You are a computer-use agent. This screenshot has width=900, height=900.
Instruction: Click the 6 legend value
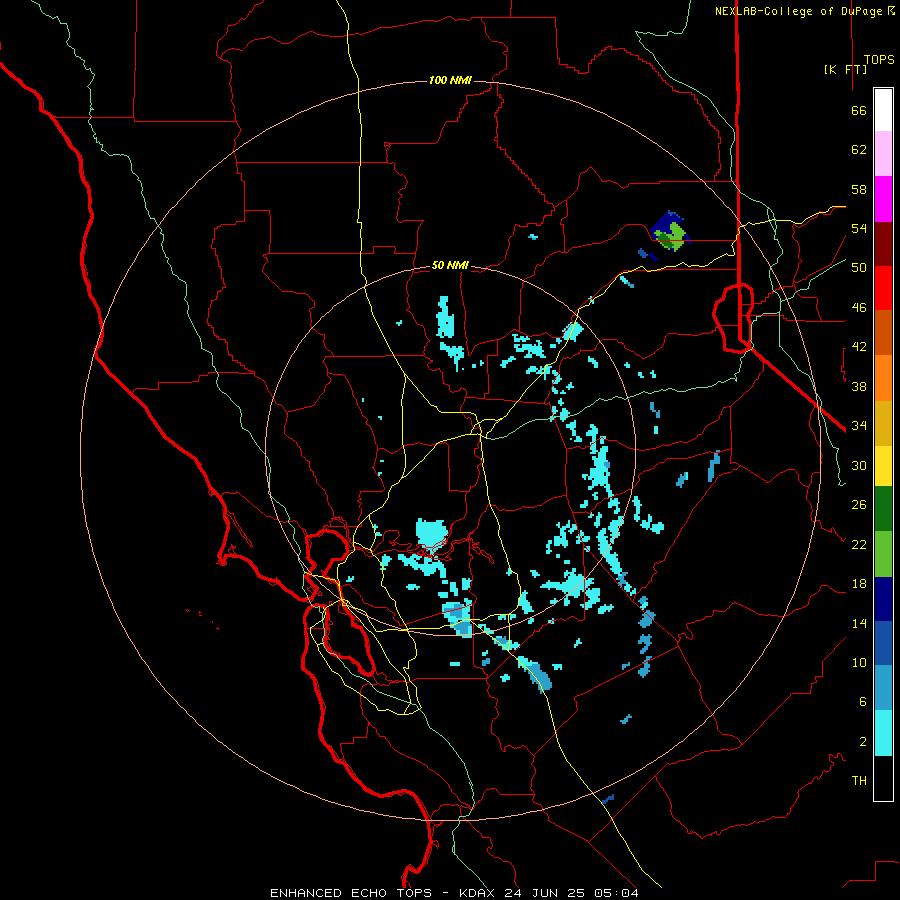coord(863,702)
